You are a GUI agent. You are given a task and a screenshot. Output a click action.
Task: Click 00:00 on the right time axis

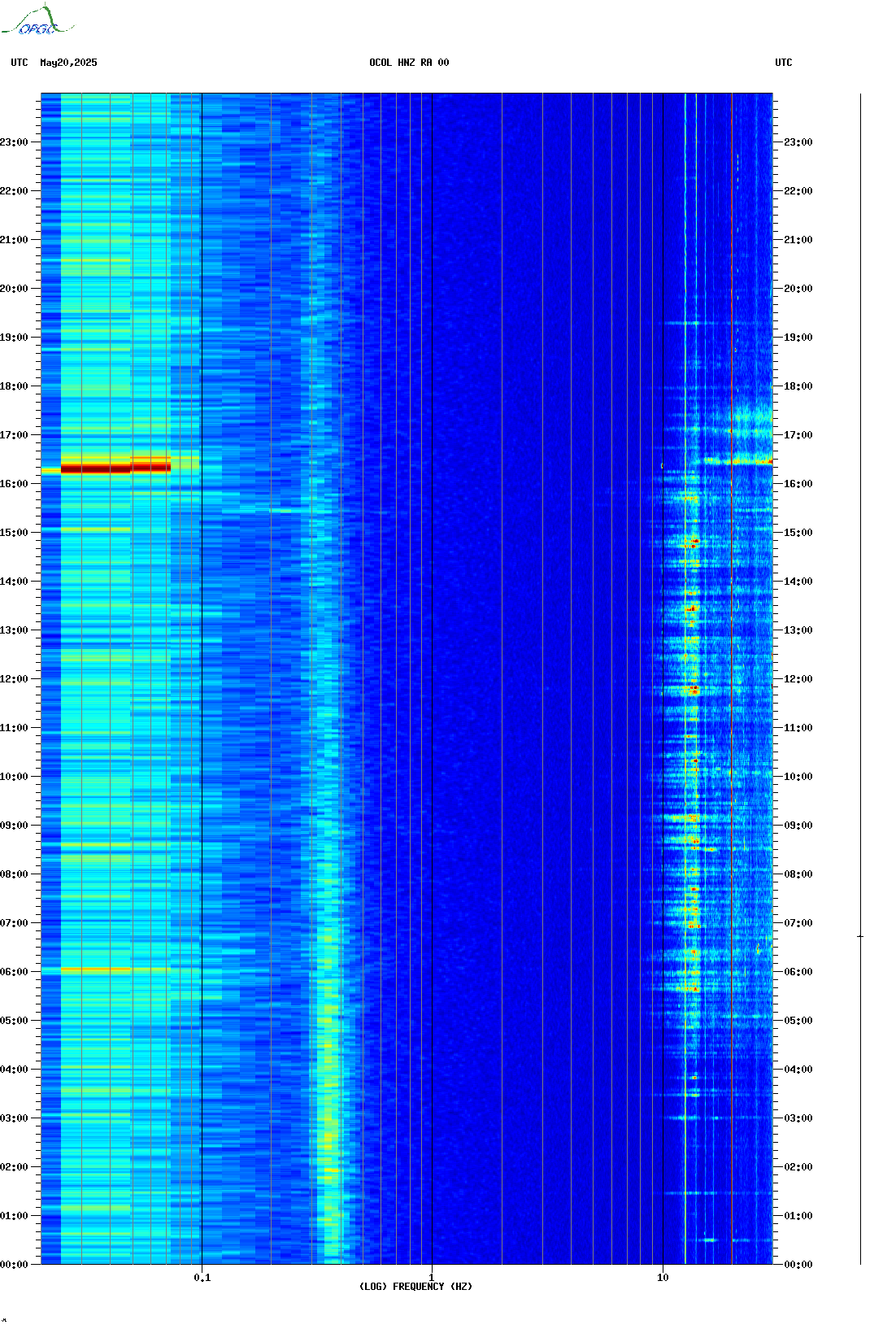tap(798, 1265)
